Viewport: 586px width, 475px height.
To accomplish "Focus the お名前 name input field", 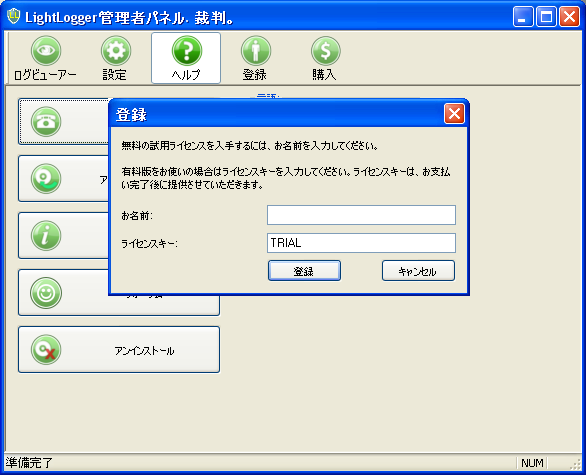I will 361,215.
